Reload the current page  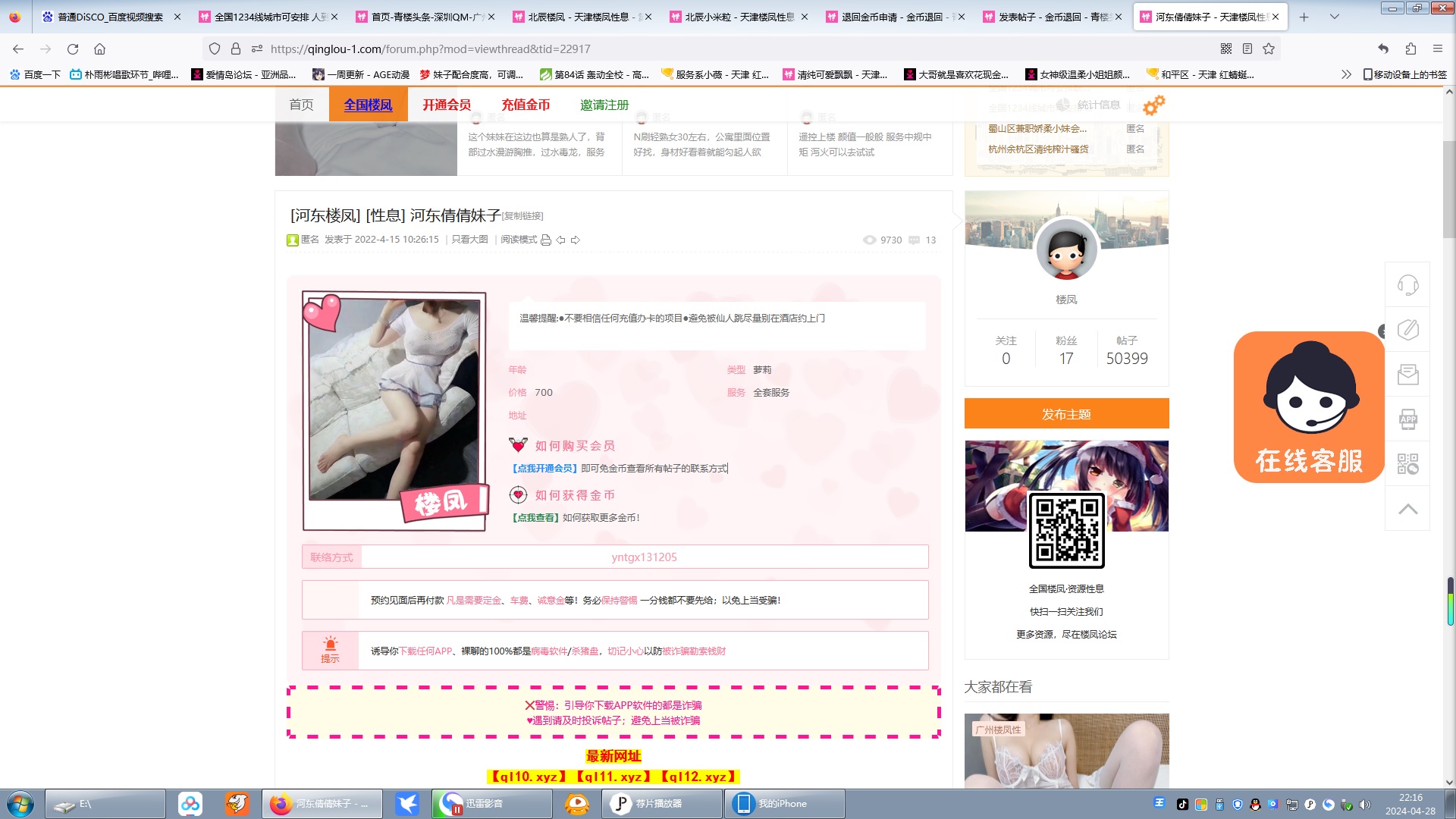point(73,49)
